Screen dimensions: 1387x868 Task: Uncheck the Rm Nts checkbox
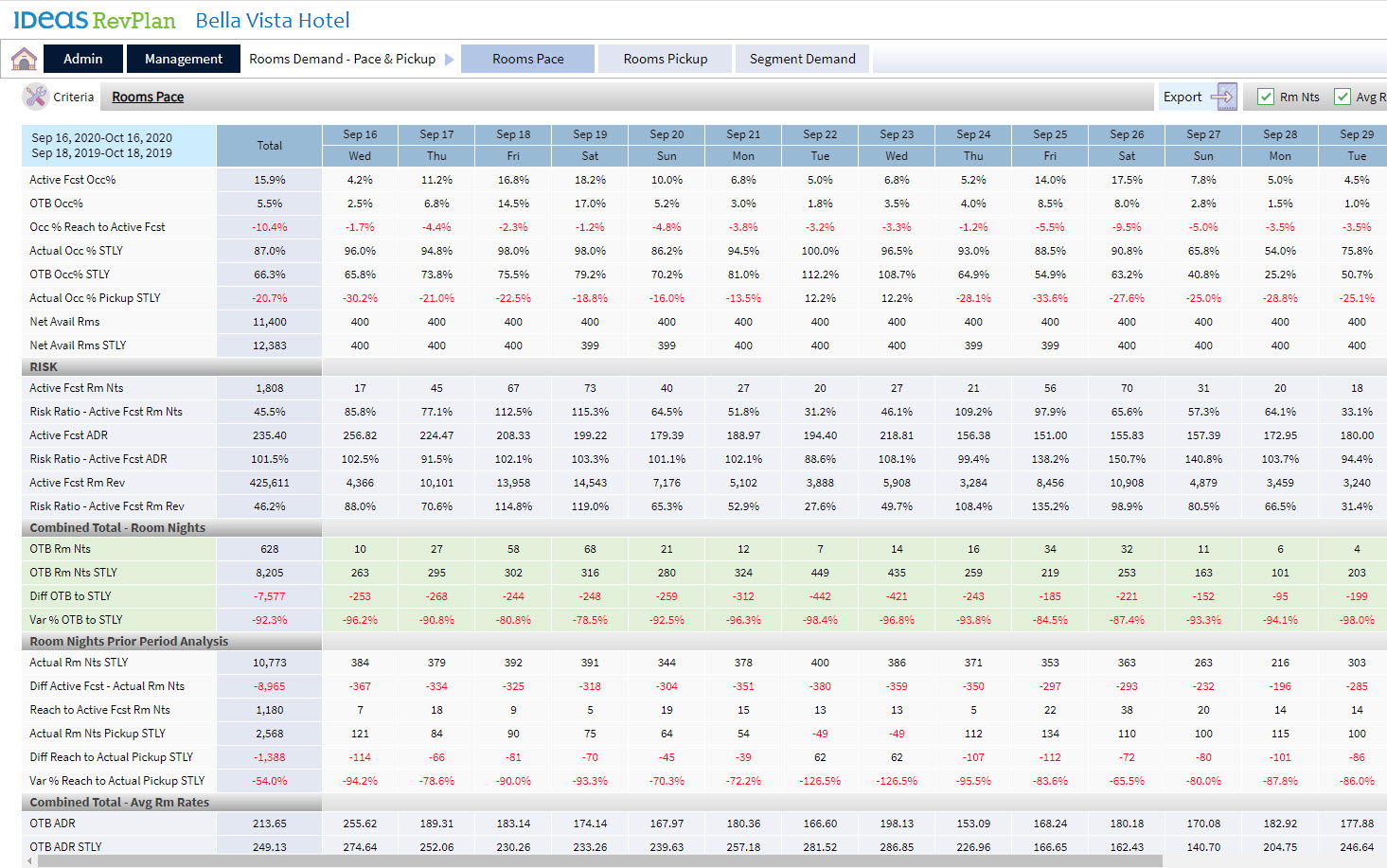(1265, 97)
